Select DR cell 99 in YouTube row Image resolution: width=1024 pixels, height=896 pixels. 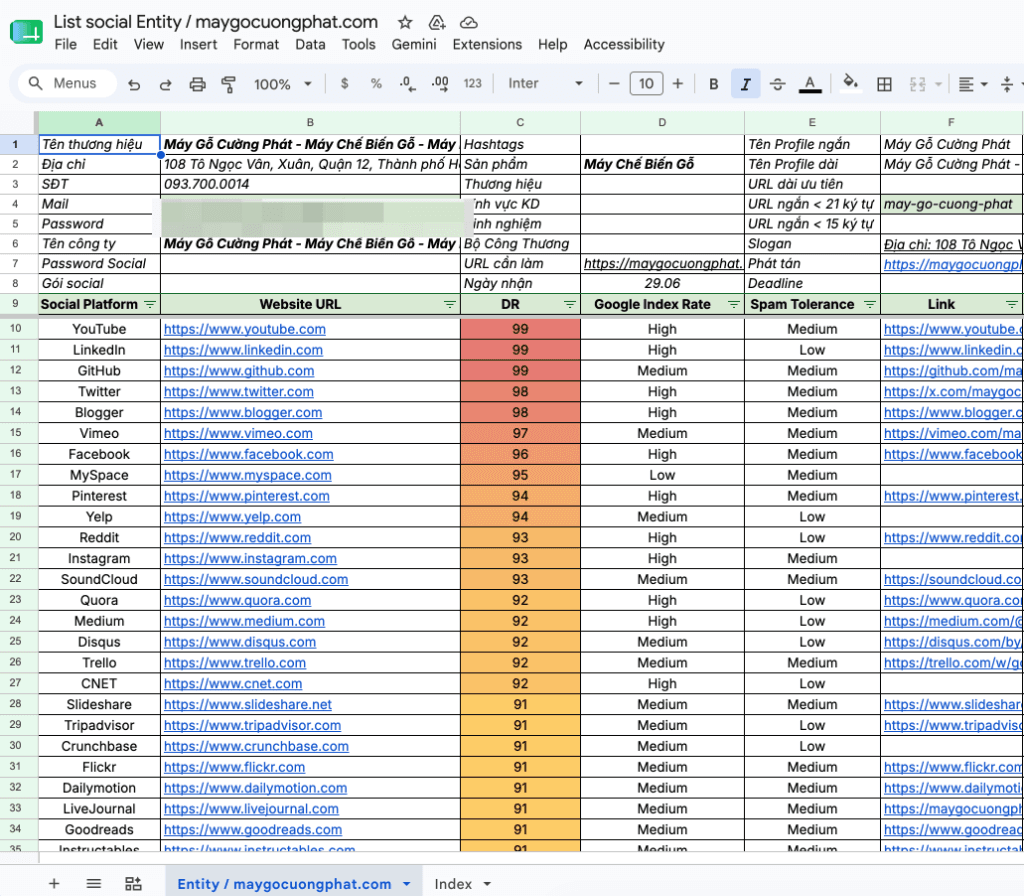pos(520,329)
